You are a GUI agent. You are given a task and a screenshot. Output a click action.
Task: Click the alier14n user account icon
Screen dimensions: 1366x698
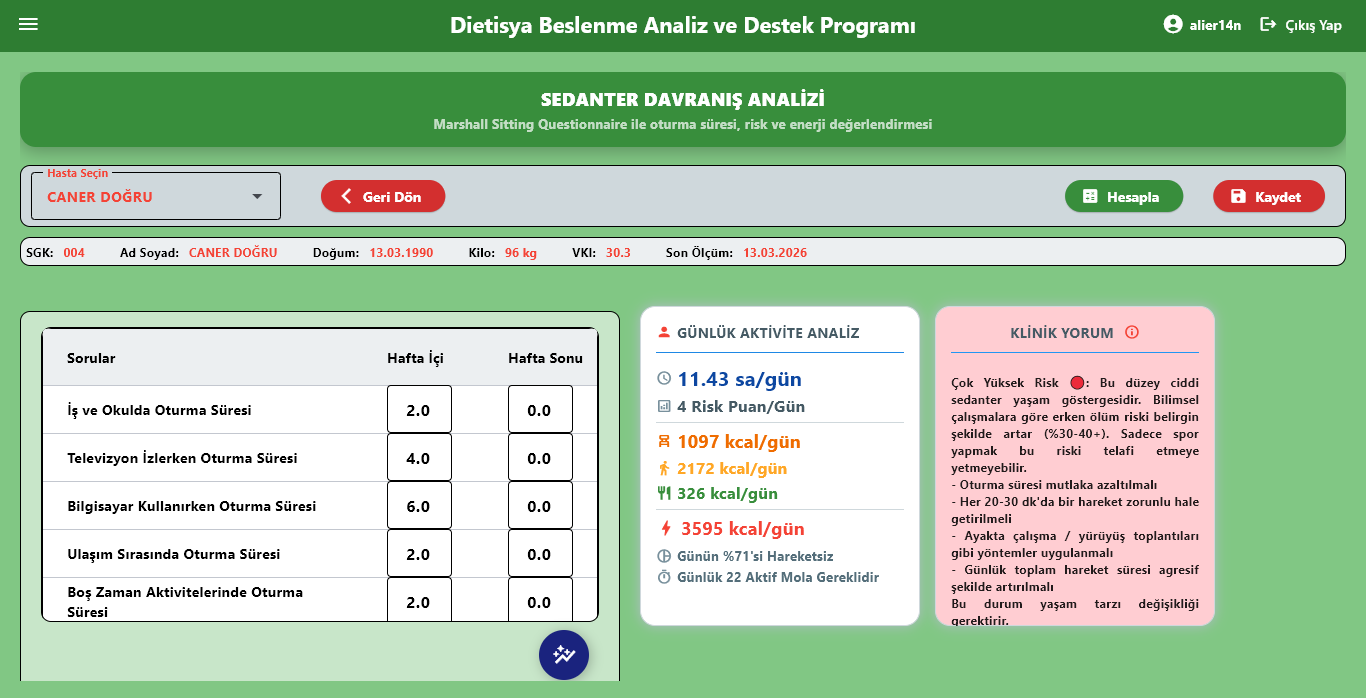(x=1173, y=25)
